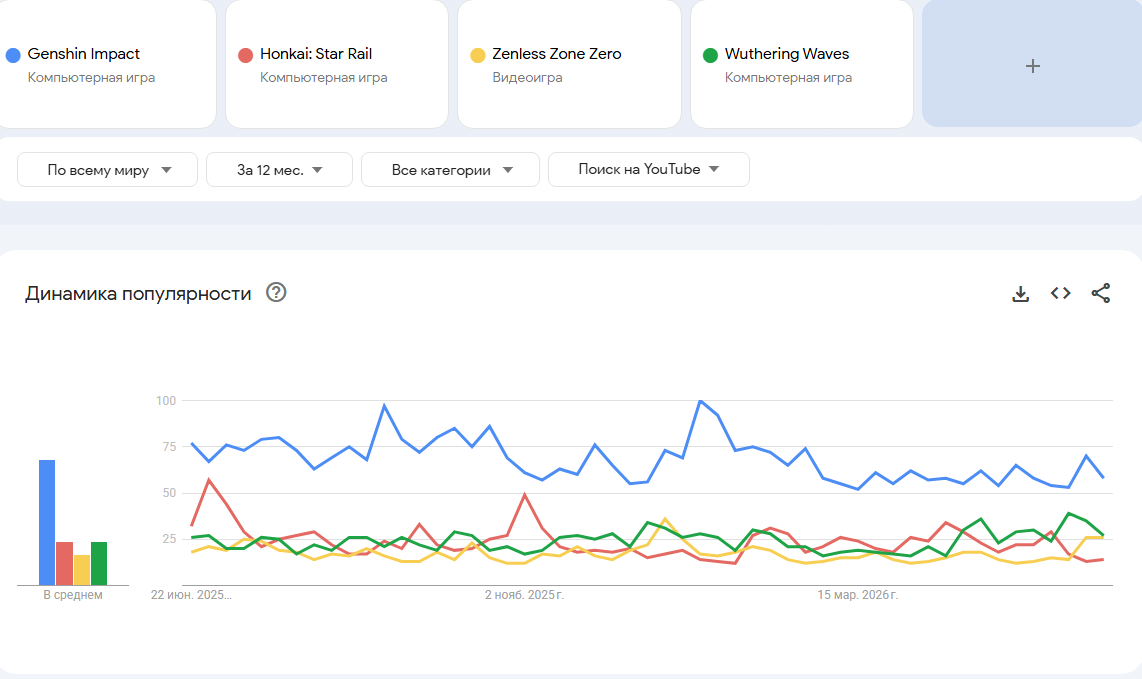1142x679 pixels.
Task: Open the help question mark icon
Action: coord(276,292)
